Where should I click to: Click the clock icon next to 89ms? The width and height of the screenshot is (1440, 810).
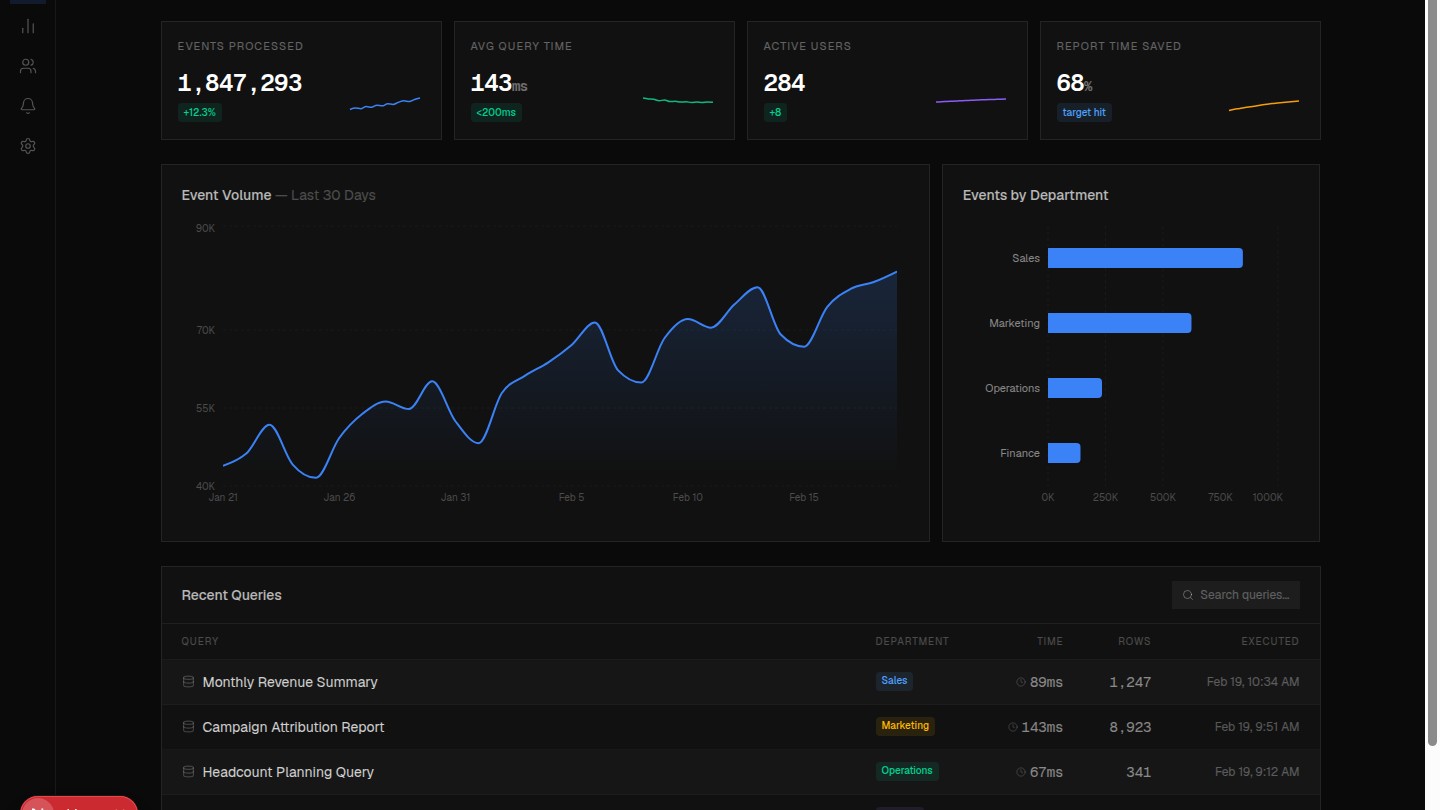[x=1020, y=682]
